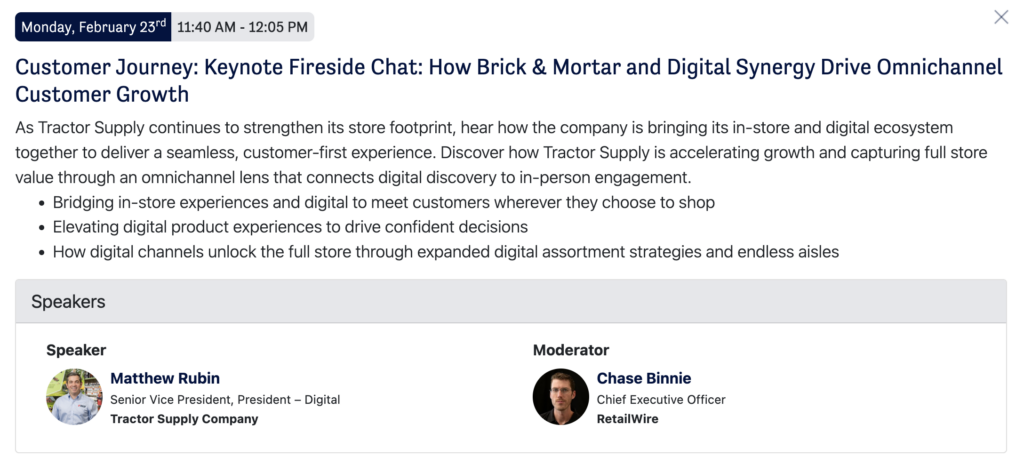Image resolution: width=1024 pixels, height=465 pixels.
Task: Click the "Bridging in-store experiences" bullet point
Action: (x=383, y=203)
